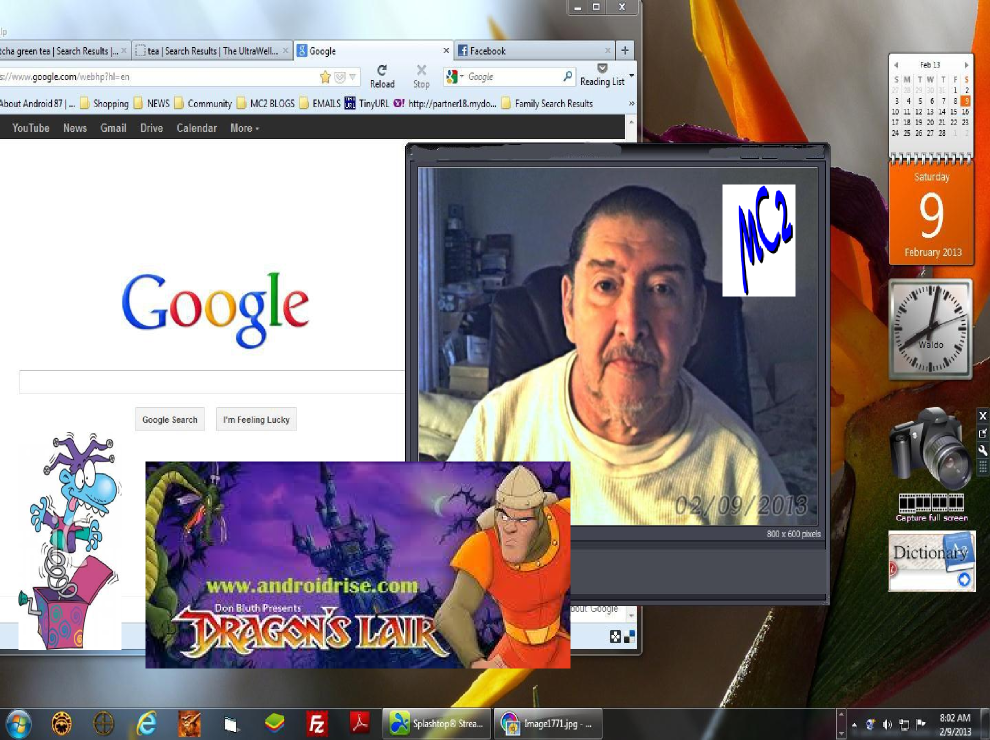Click Gmail in the Google navigation bar
990x740 pixels.
click(113, 128)
